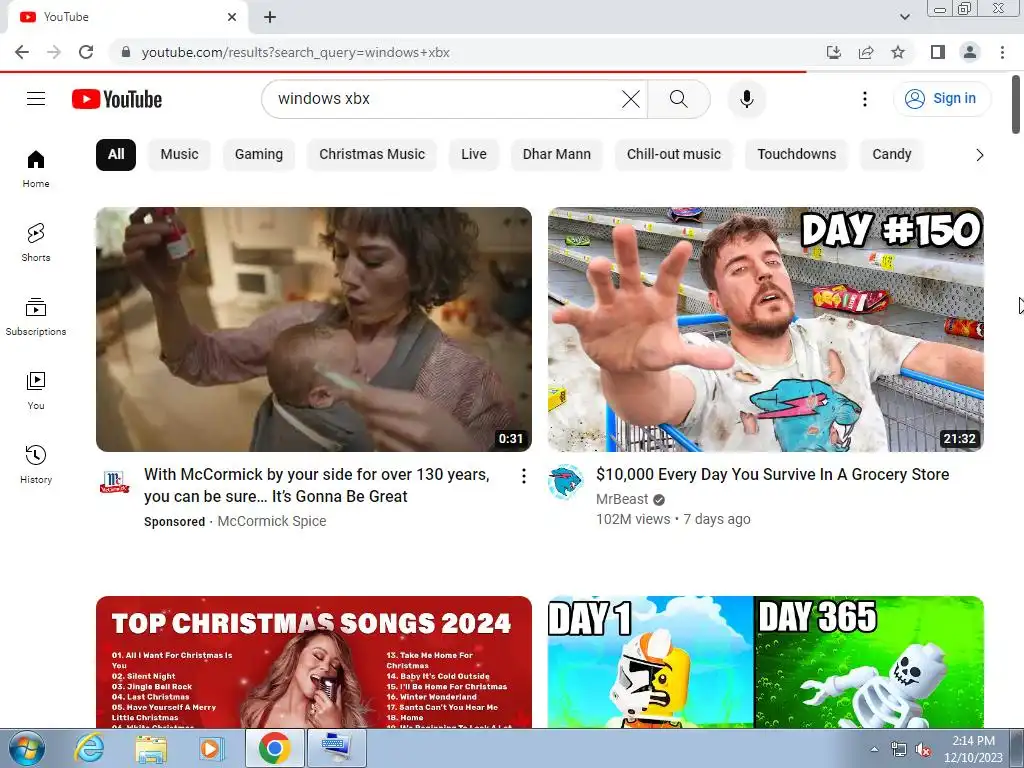
Task: Play the McCormick ad thumbnail
Action: click(313, 329)
